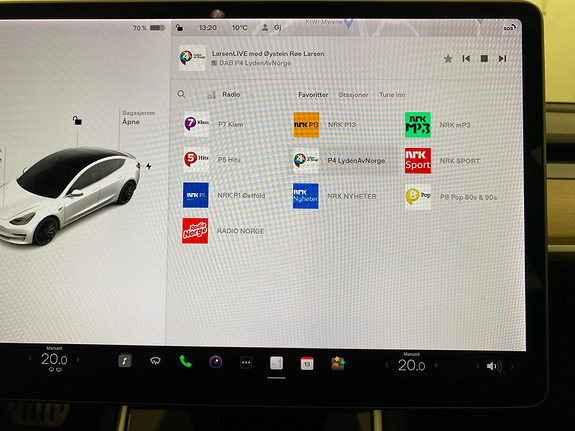This screenshot has height=431, width=575.
Task: Open the radio app in dock
Action: click(276, 363)
